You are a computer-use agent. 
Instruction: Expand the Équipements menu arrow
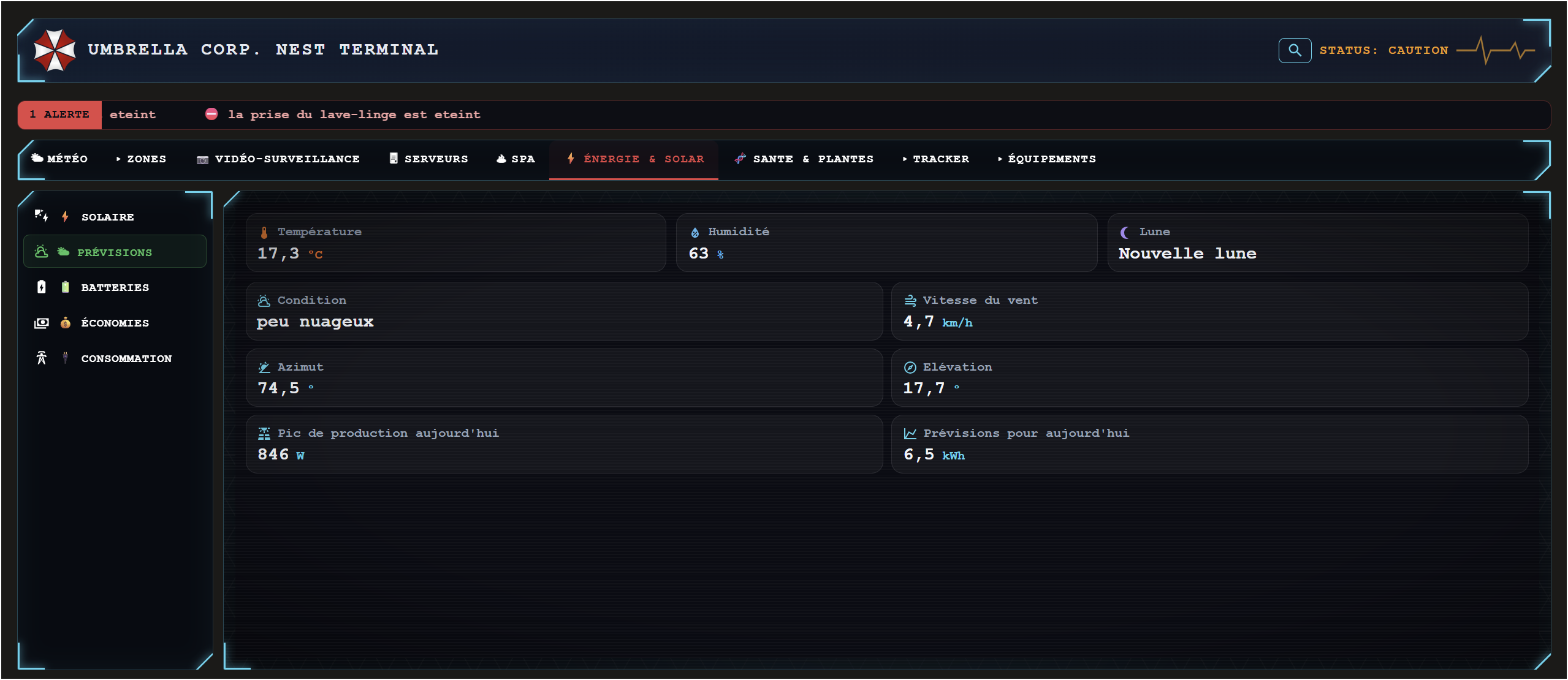pyautogui.click(x=1000, y=159)
